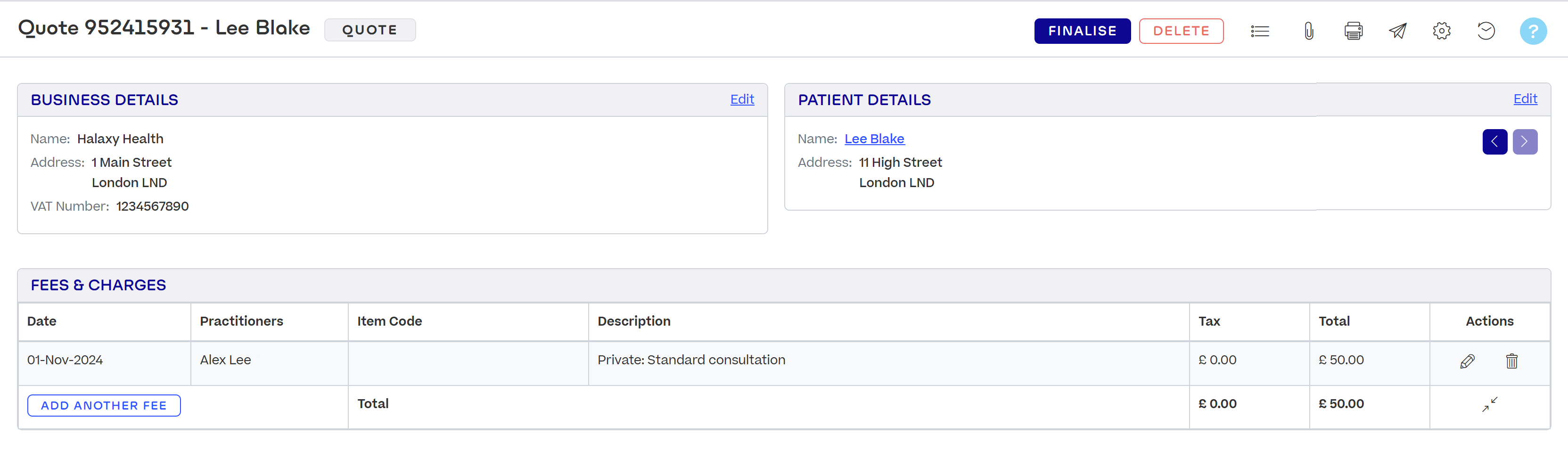The image size is (1568, 451).
Task: Open the list view icon
Action: click(x=1259, y=31)
